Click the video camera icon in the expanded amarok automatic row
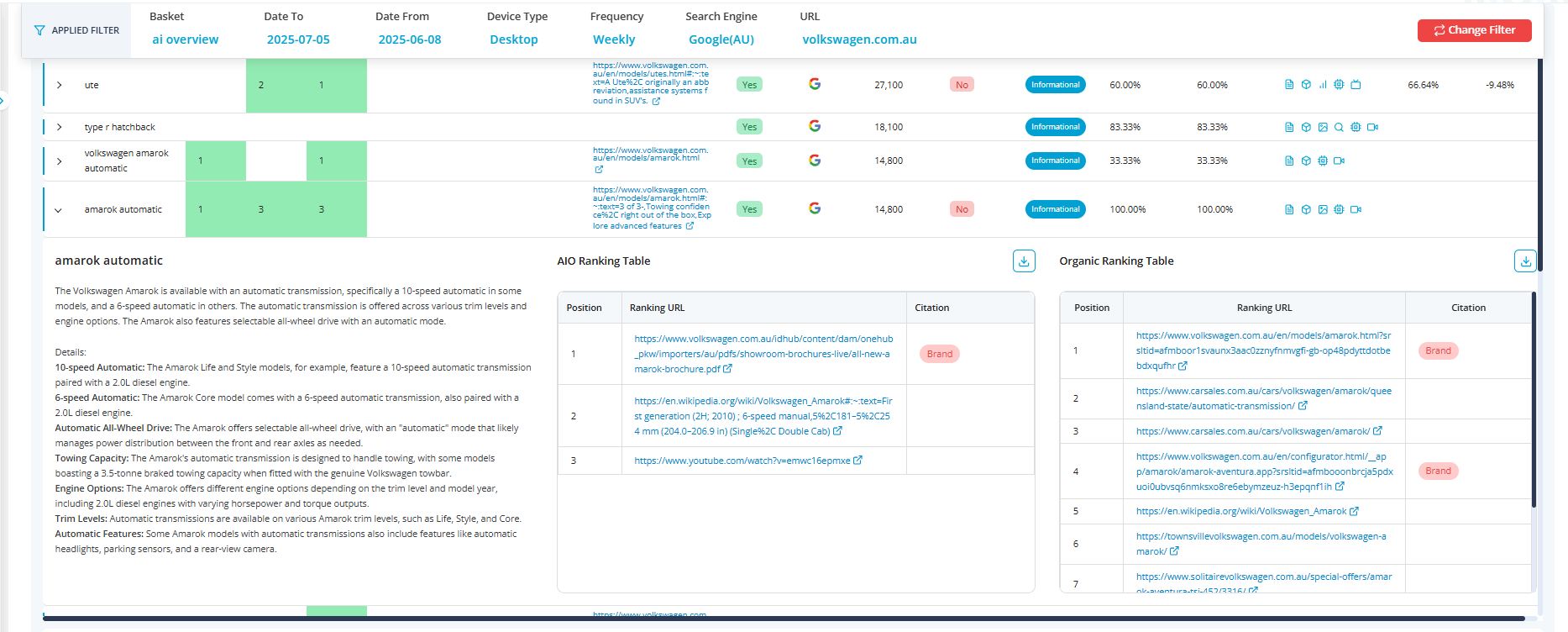The width and height of the screenshot is (1568, 632). click(x=1356, y=209)
